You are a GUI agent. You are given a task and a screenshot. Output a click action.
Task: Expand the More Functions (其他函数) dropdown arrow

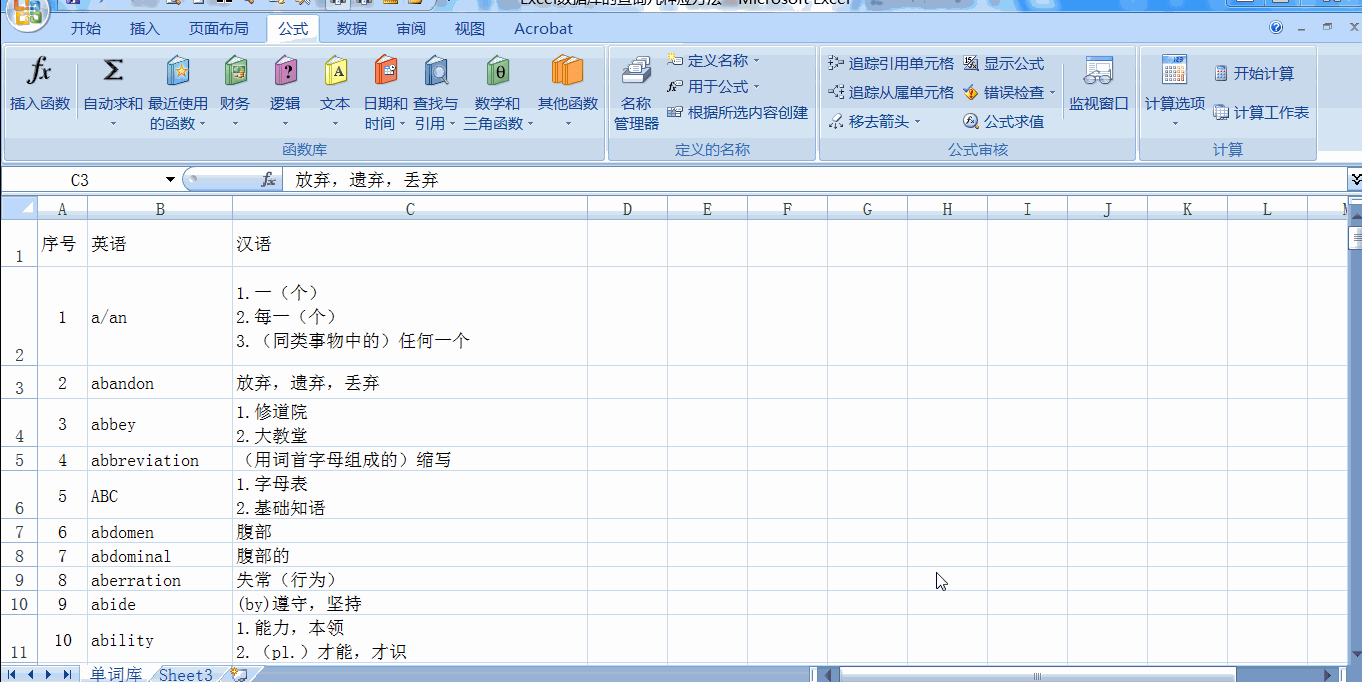click(567, 124)
